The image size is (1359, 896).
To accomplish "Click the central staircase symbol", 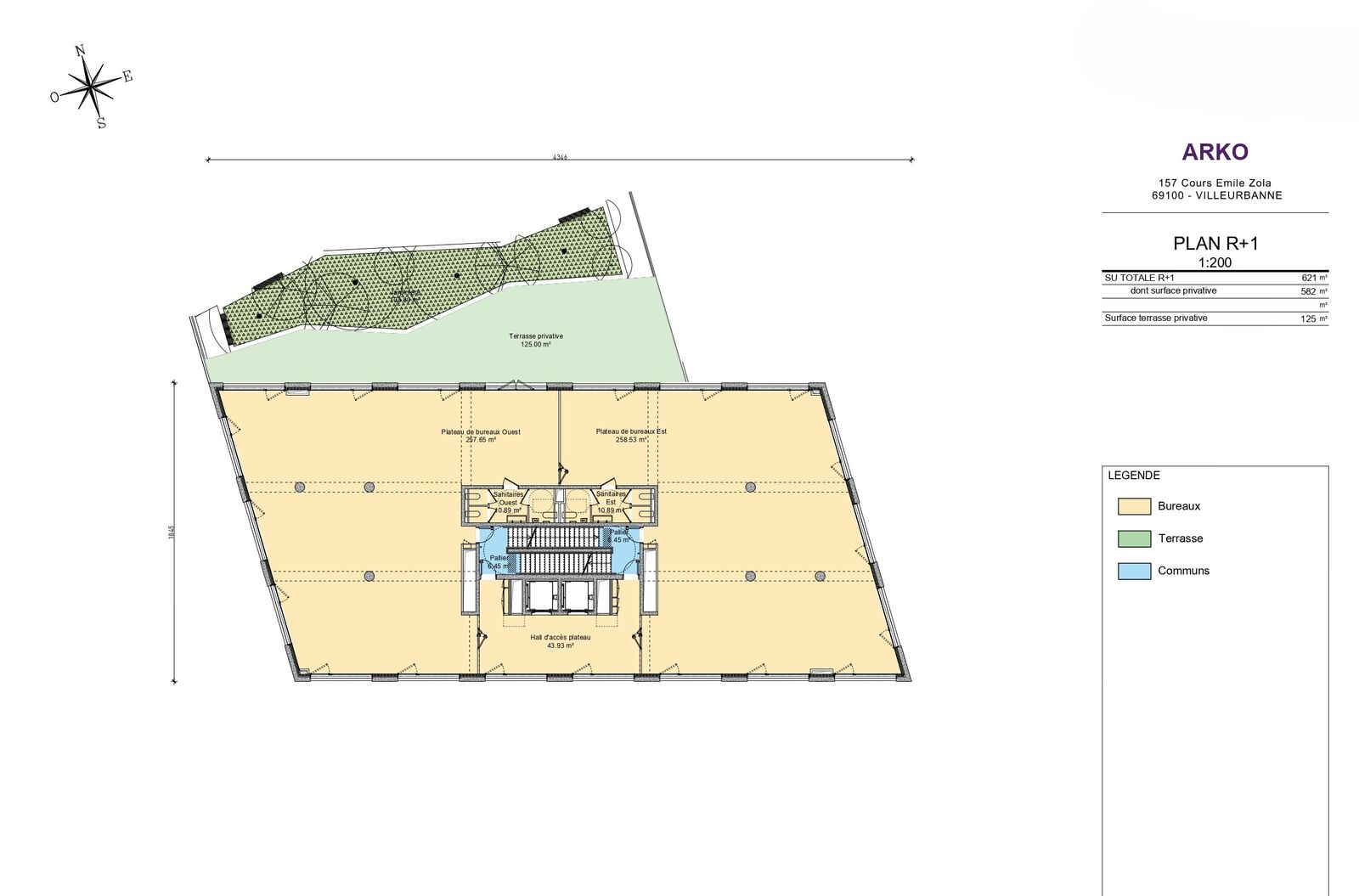I will [x=559, y=550].
